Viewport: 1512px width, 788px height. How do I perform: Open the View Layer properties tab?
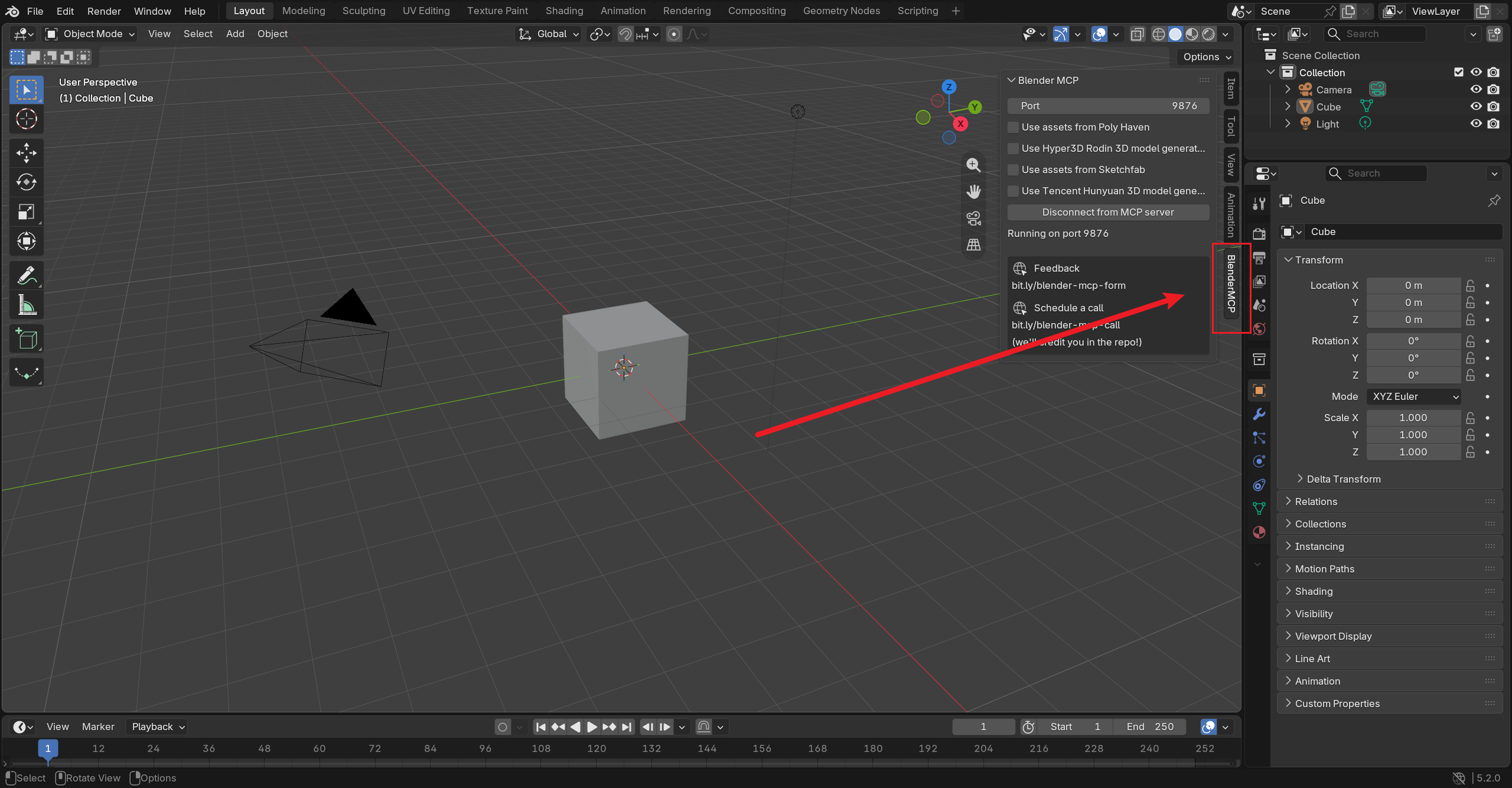point(1259,281)
